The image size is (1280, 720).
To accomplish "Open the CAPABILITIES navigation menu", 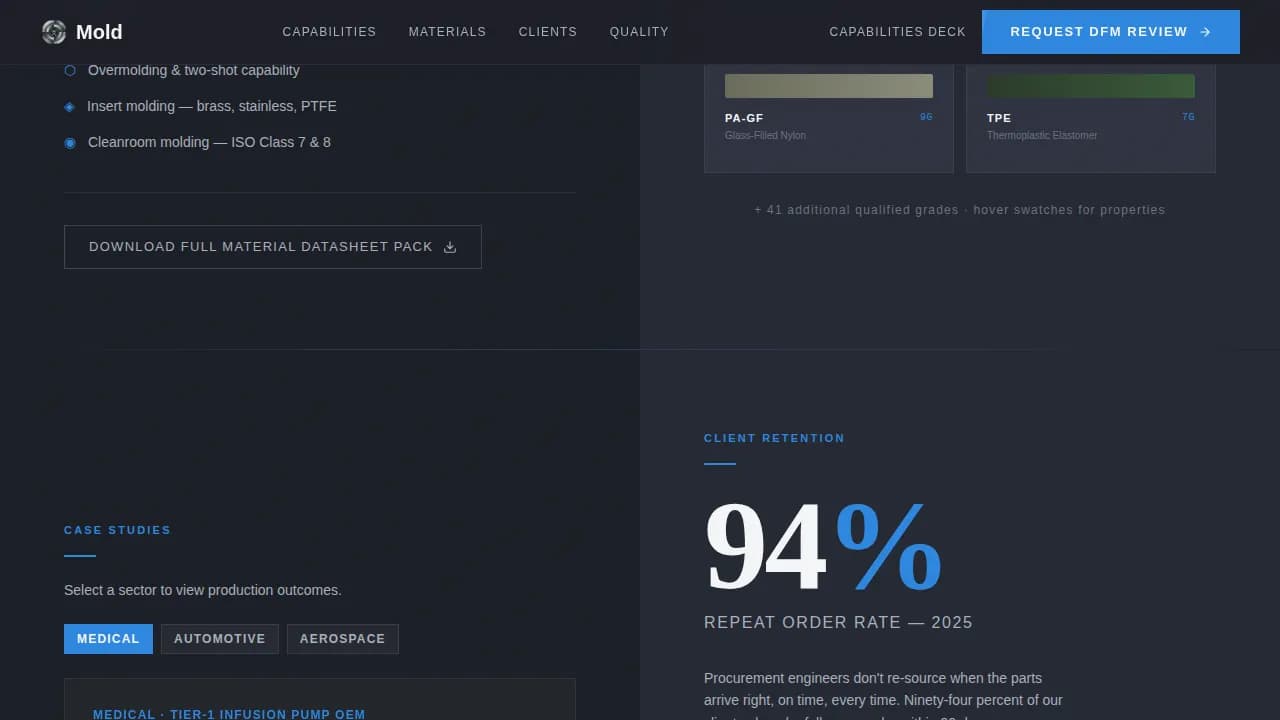I will (x=329, y=31).
